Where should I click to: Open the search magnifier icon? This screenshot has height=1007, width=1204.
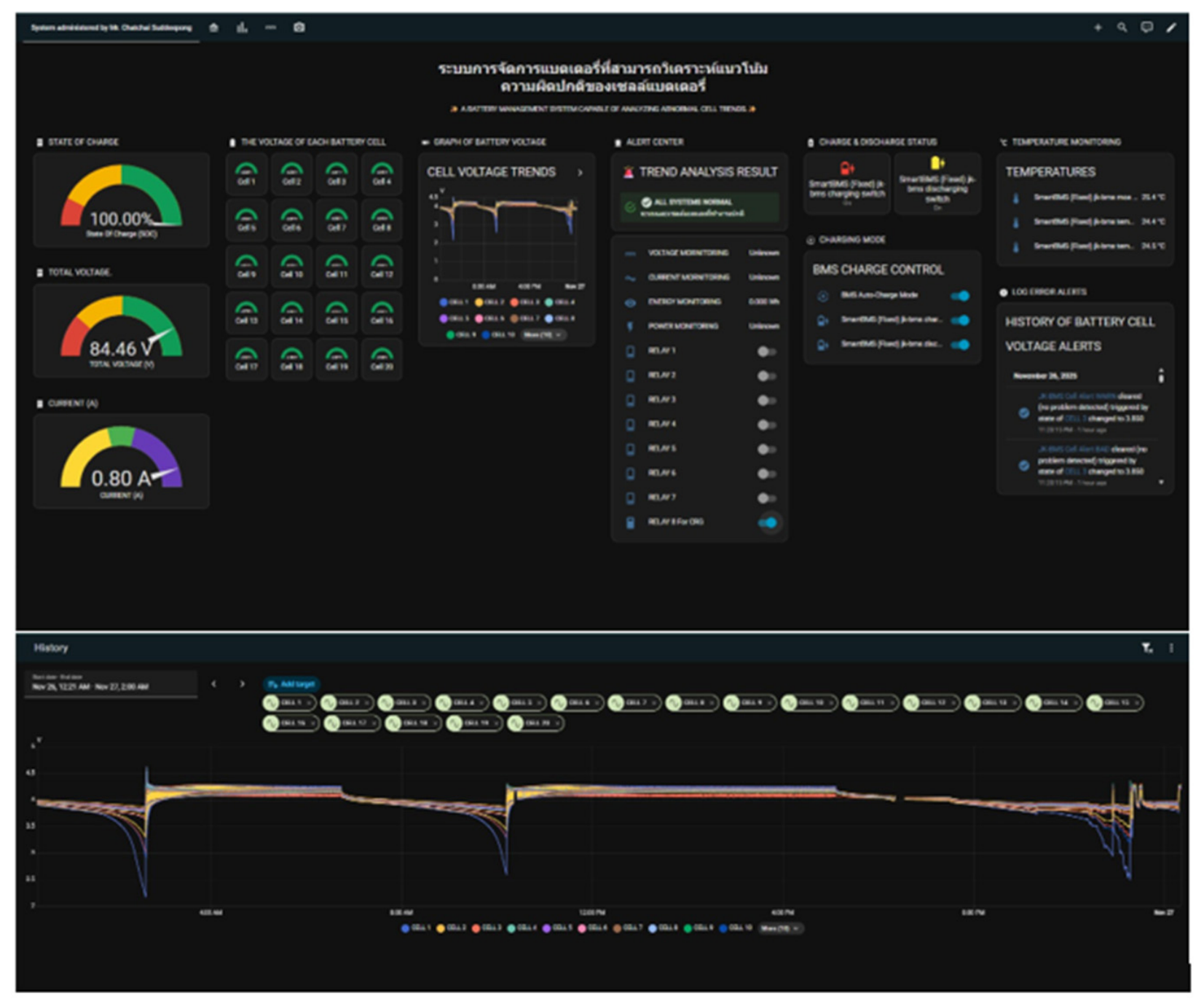click(x=1122, y=28)
